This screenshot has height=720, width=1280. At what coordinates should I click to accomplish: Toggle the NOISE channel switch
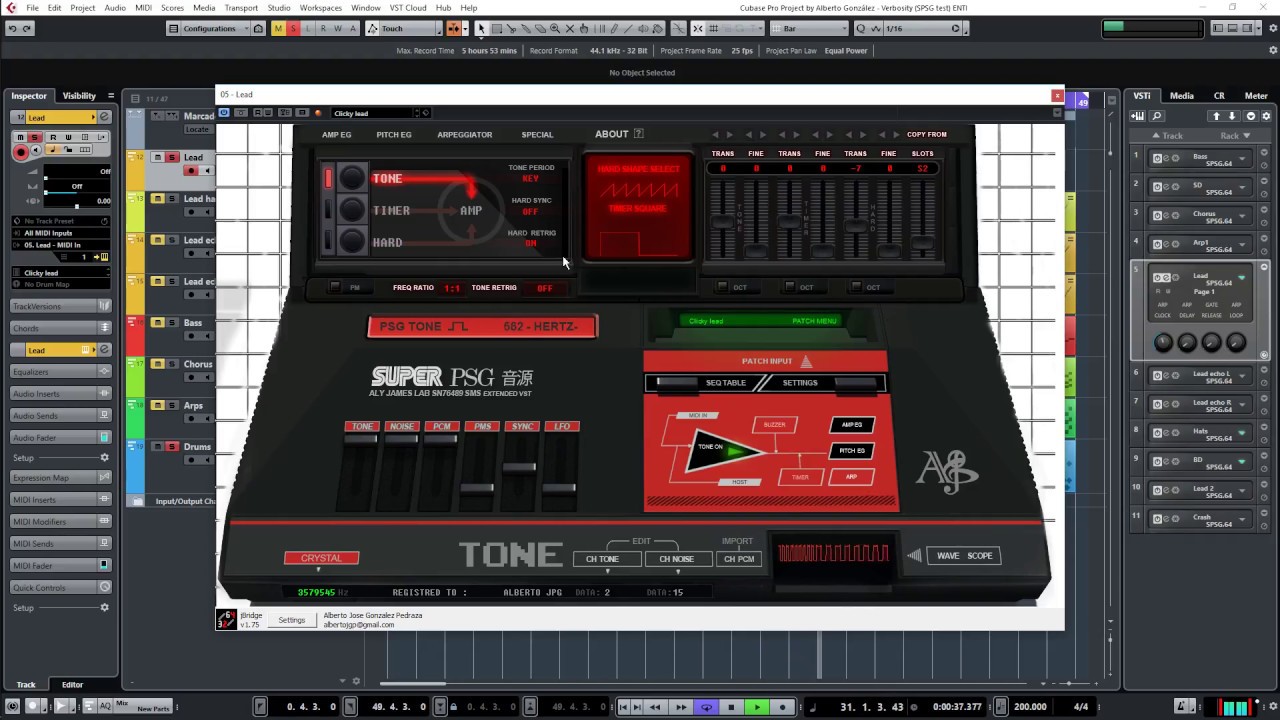click(x=401, y=427)
